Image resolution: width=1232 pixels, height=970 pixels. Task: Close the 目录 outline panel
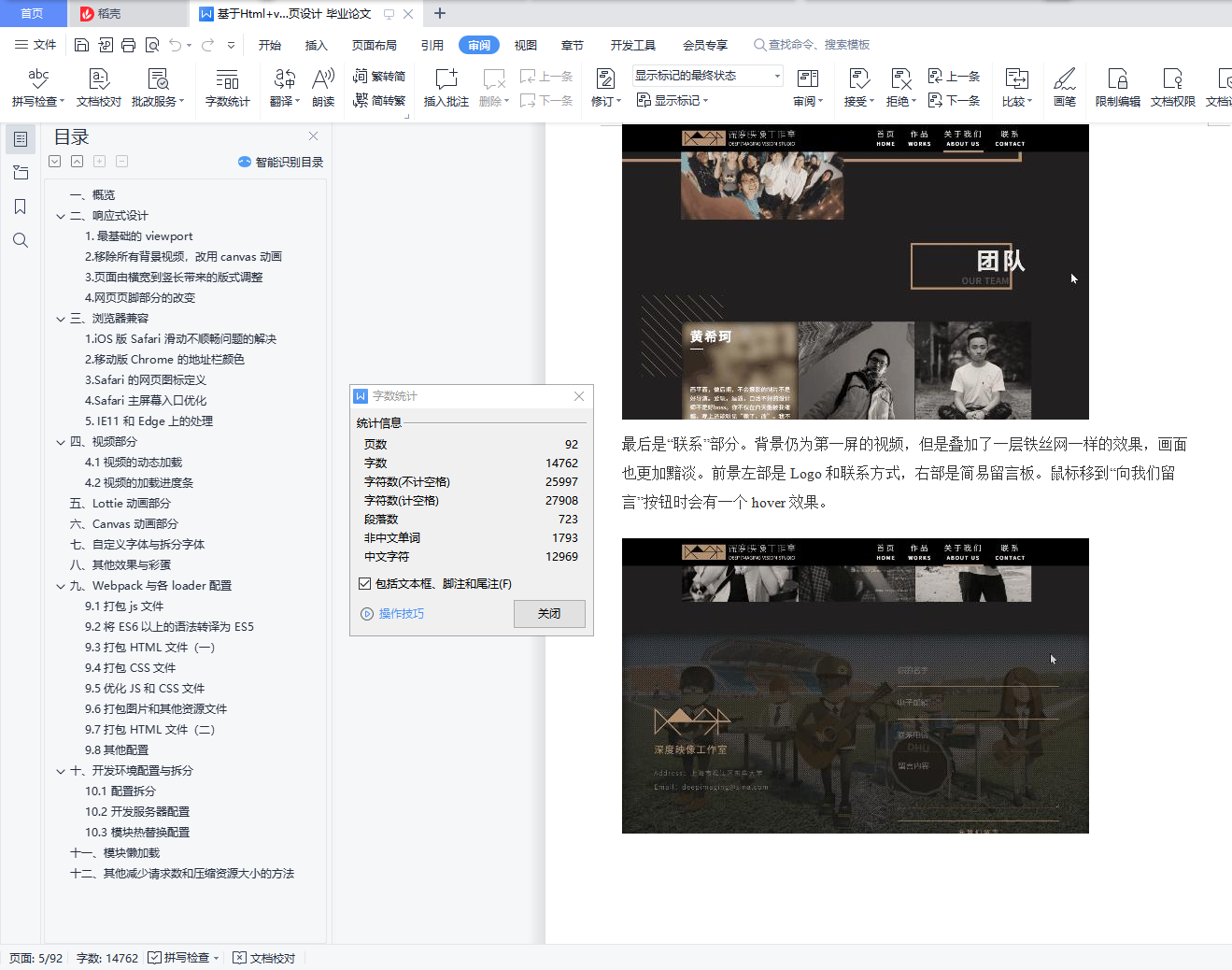point(314,136)
